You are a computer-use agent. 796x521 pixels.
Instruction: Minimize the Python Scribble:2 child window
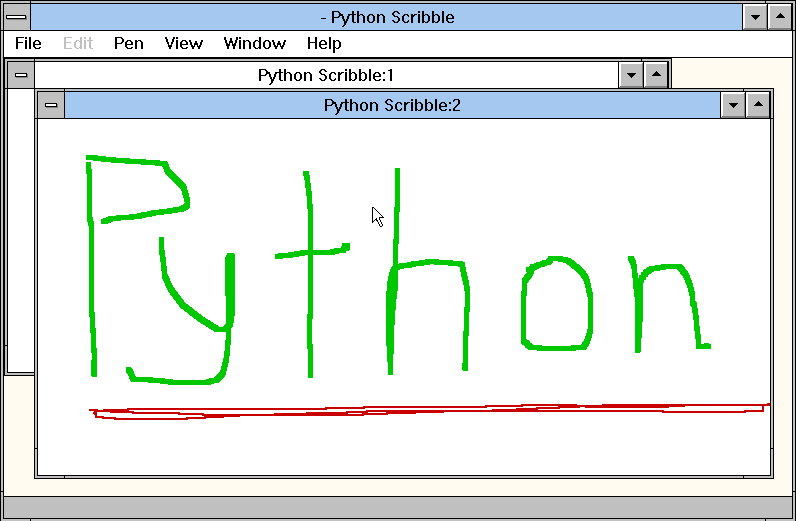point(733,105)
